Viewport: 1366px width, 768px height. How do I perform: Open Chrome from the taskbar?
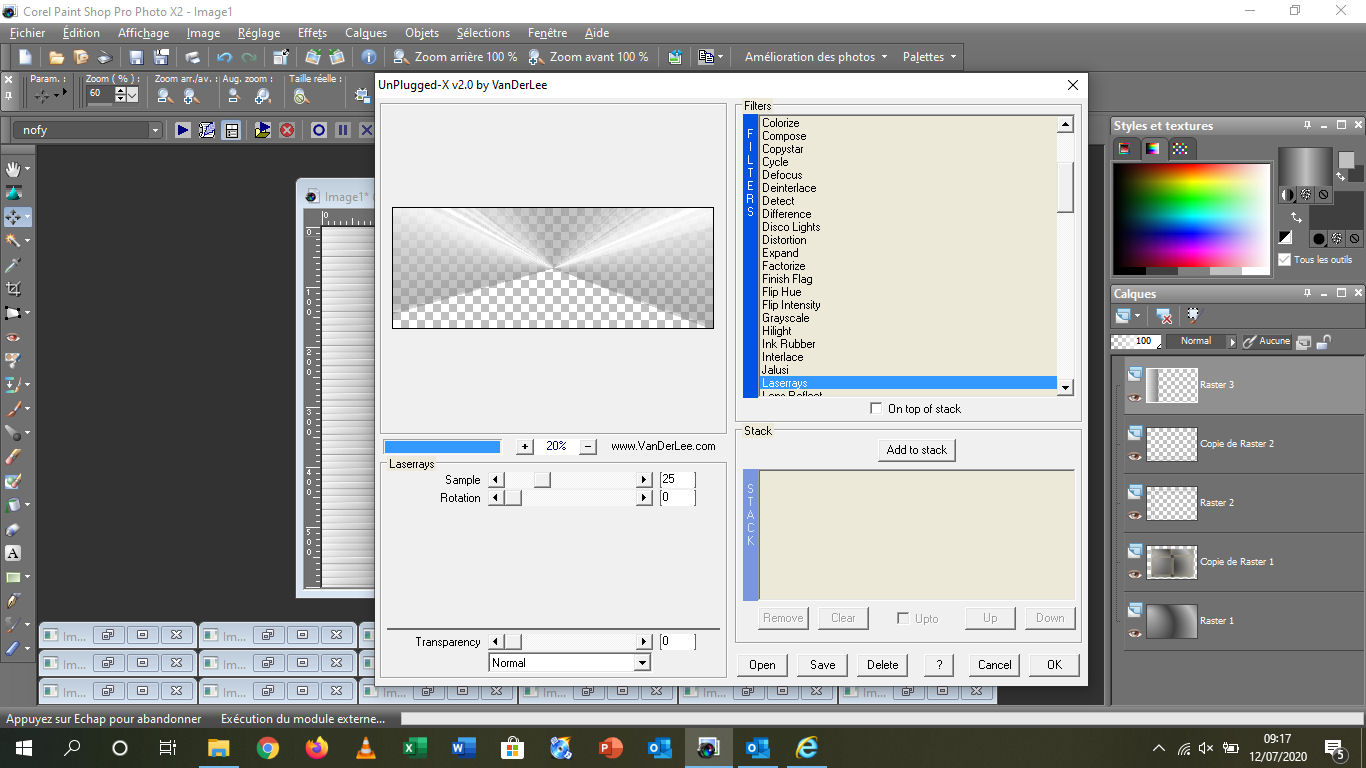point(267,748)
